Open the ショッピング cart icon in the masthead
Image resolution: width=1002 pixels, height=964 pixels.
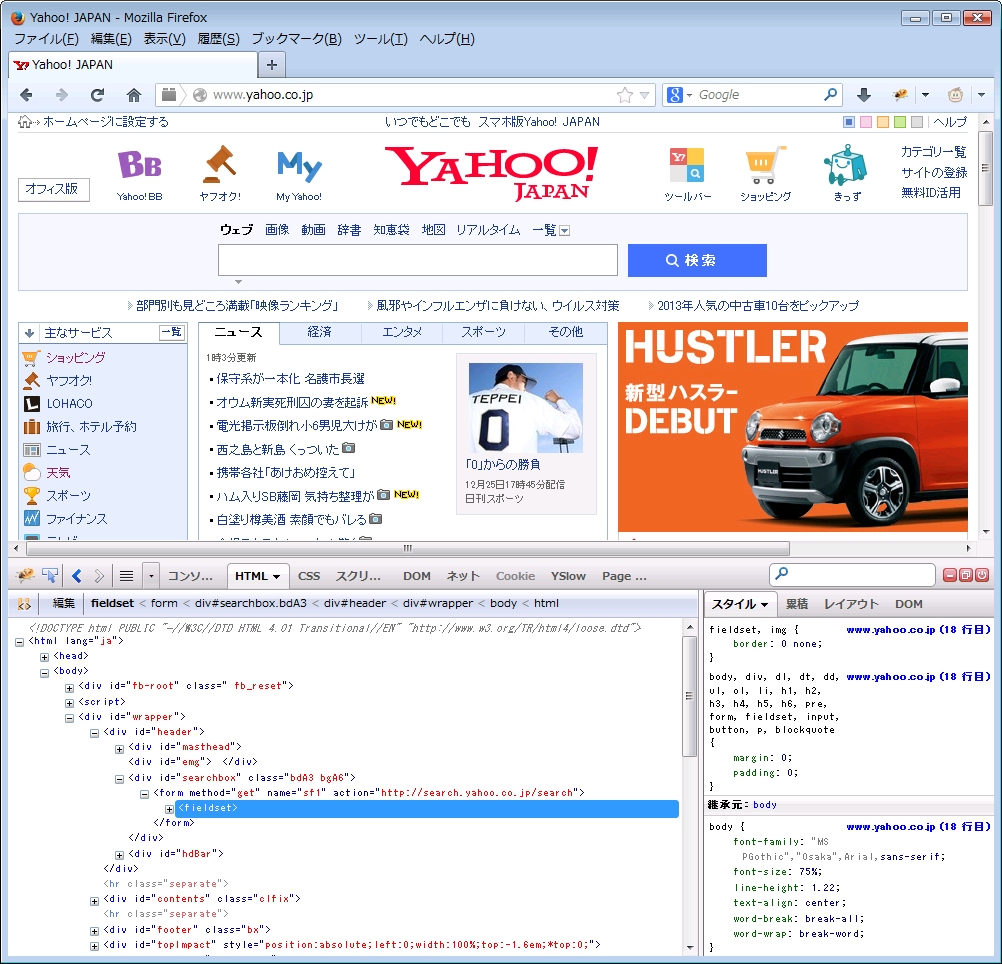(x=765, y=165)
